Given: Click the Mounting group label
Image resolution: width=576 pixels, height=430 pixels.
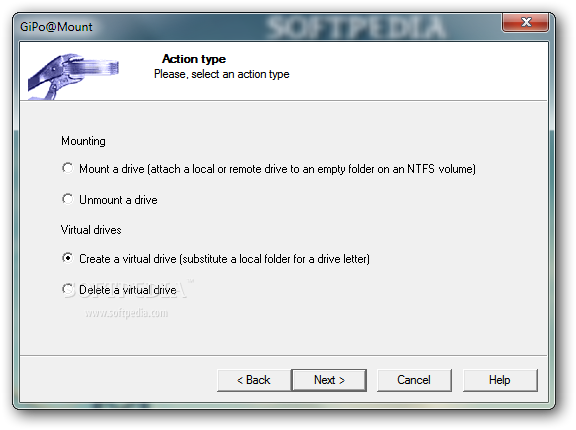Looking at the screenshot, I should (x=83, y=141).
